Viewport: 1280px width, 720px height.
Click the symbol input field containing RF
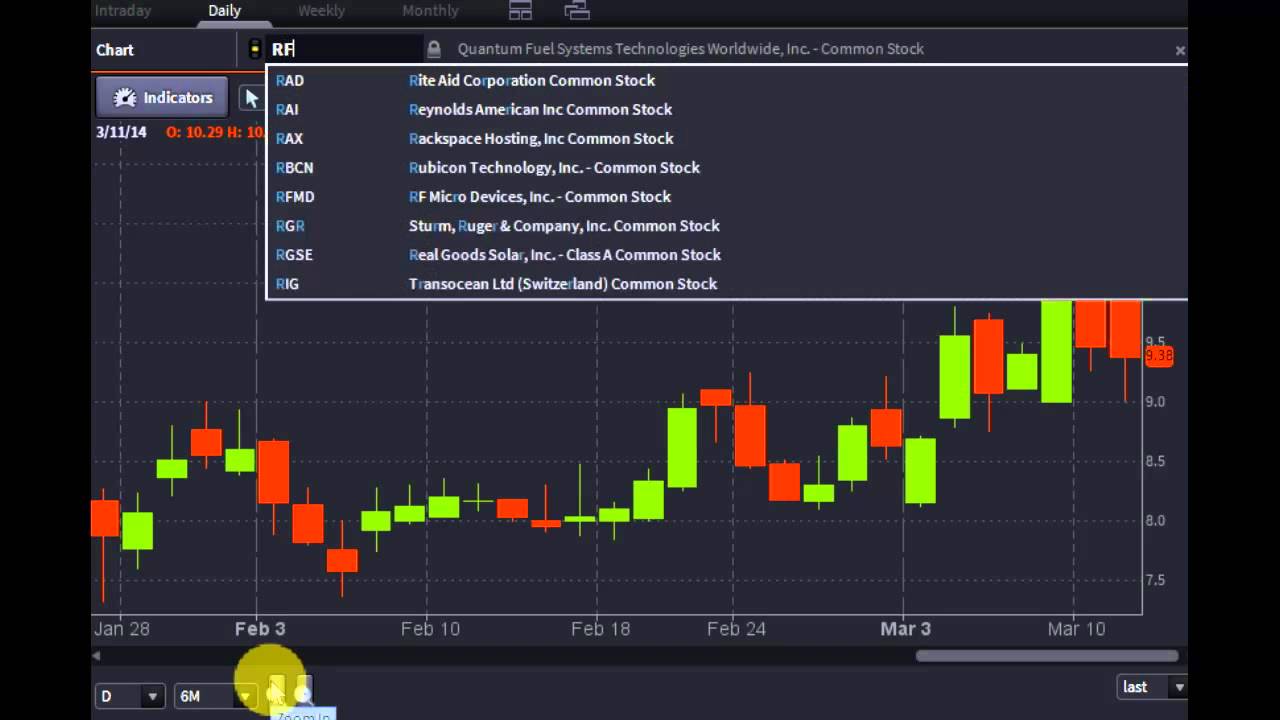pyautogui.click(x=345, y=49)
